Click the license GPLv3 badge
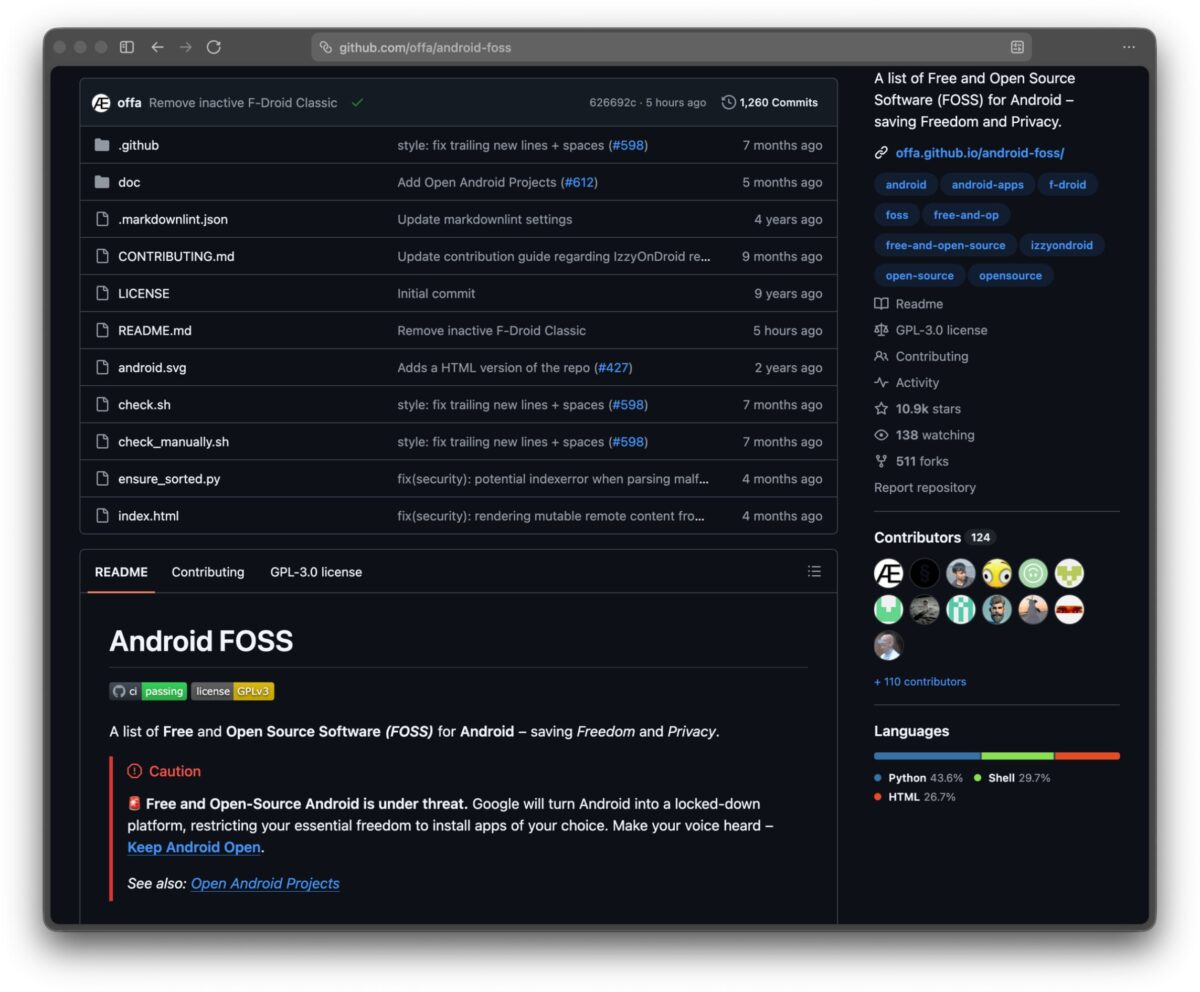Image resolution: width=1200 pixels, height=992 pixels. (x=233, y=691)
